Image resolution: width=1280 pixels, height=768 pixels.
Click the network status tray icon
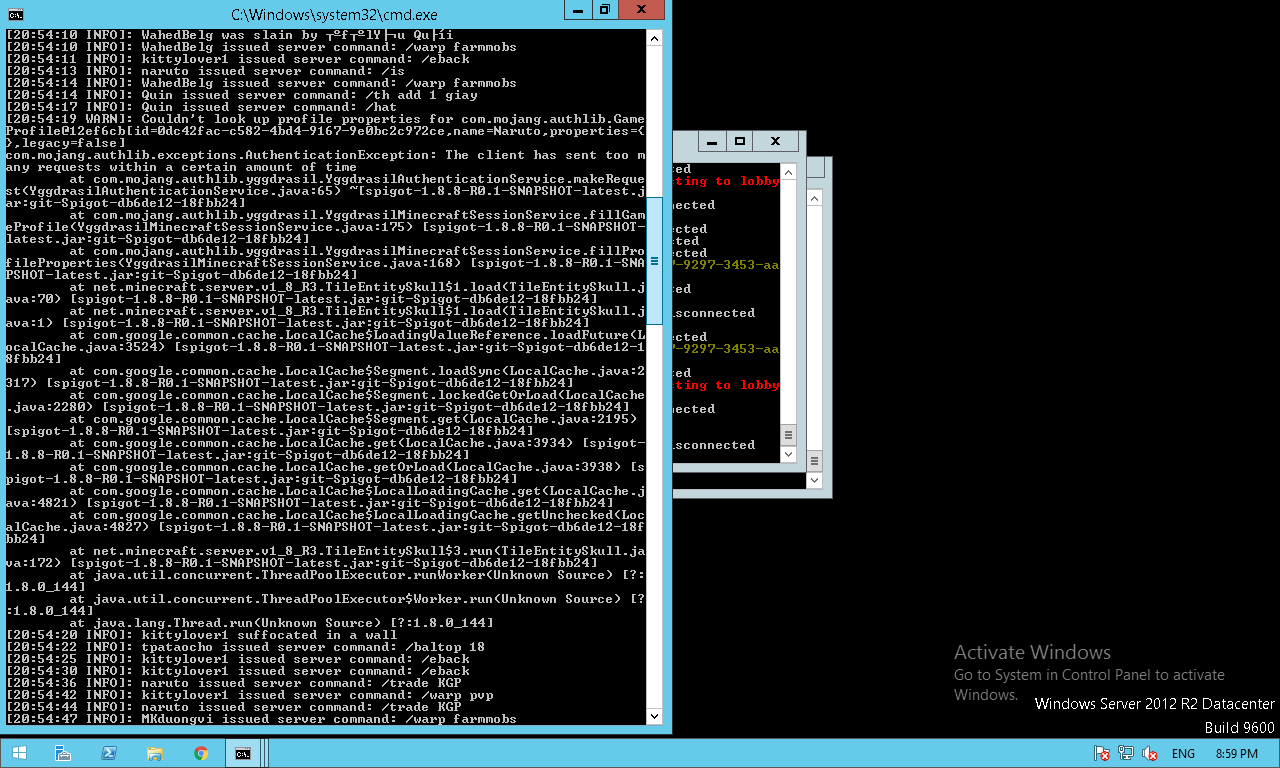tap(1126, 753)
